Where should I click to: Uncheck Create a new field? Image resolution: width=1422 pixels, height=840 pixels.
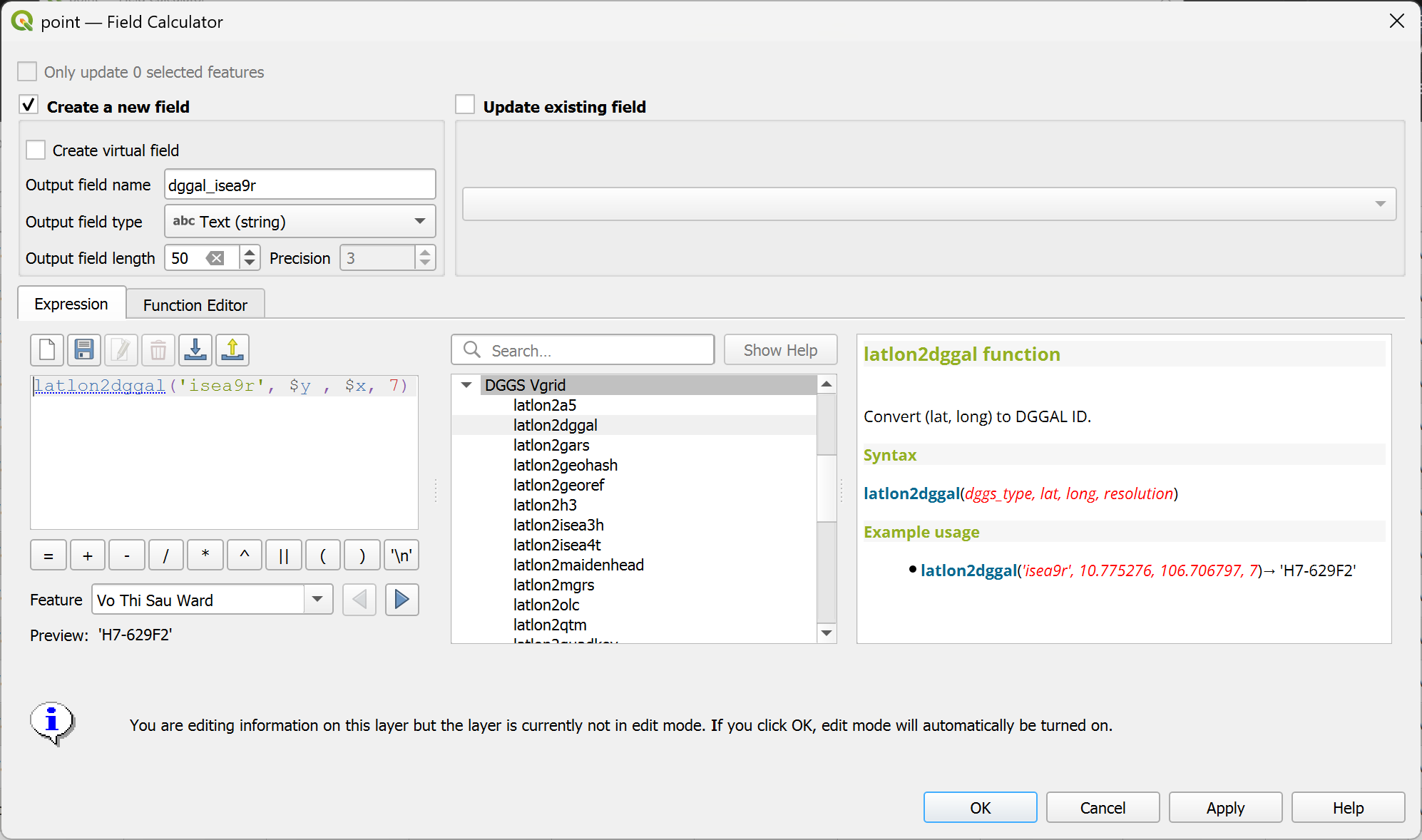(29, 106)
